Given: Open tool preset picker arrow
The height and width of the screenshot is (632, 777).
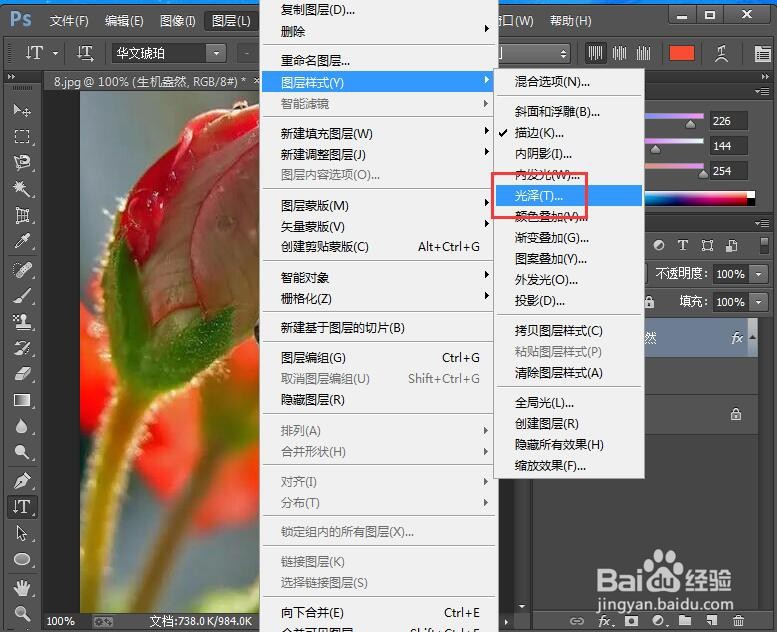Looking at the screenshot, I should click(x=55, y=53).
